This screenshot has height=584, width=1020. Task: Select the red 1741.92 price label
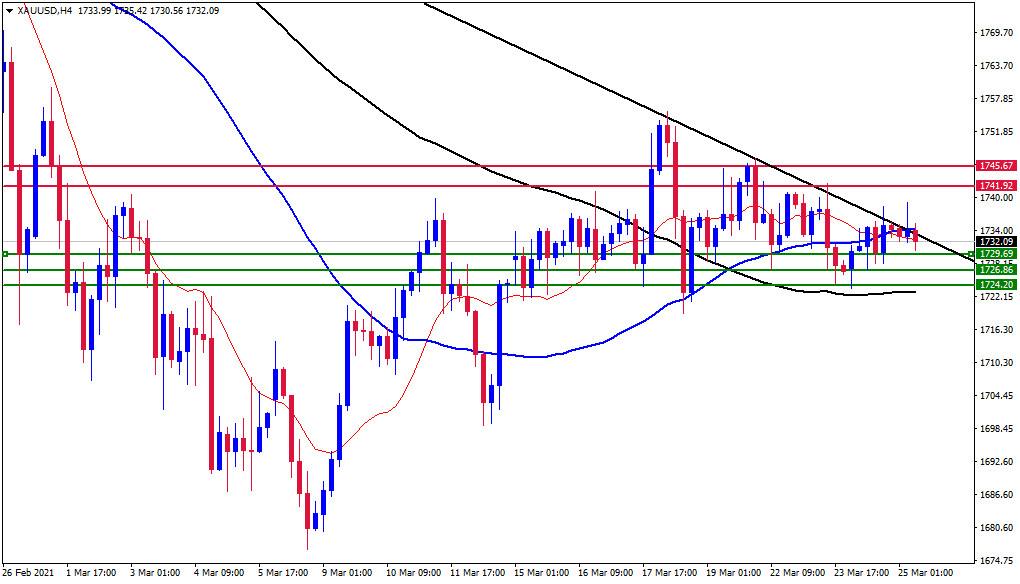(x=997, y=186)
